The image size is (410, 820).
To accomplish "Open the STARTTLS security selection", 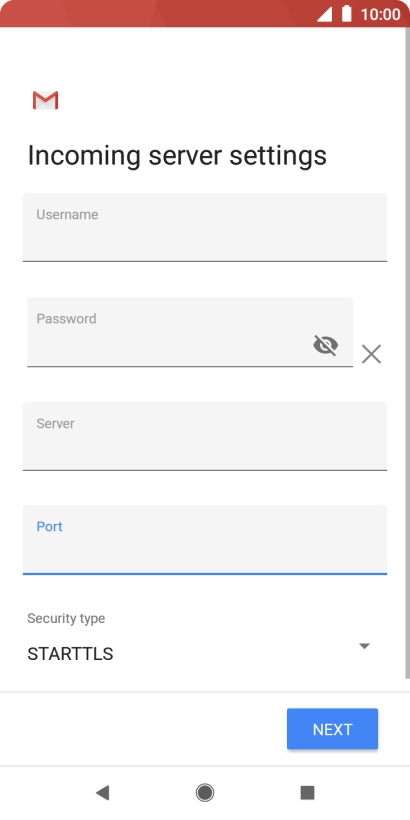I will pos(70,654).
